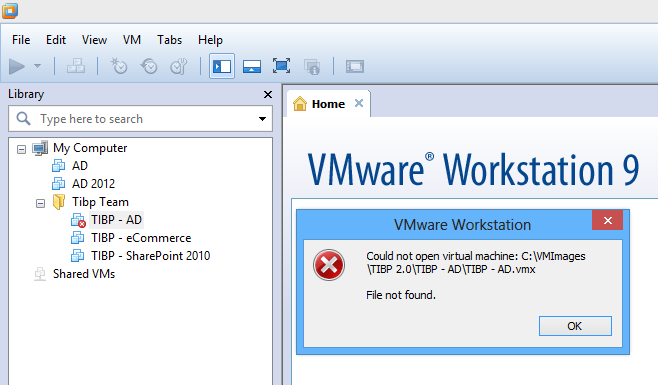Viewport: 658px width, 385px height.
Task: Select TIBP - AD in the library
Action: click(117, 220)
